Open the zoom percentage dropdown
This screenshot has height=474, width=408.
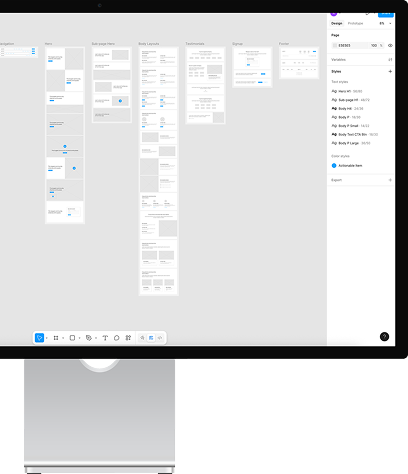point(386,23)
